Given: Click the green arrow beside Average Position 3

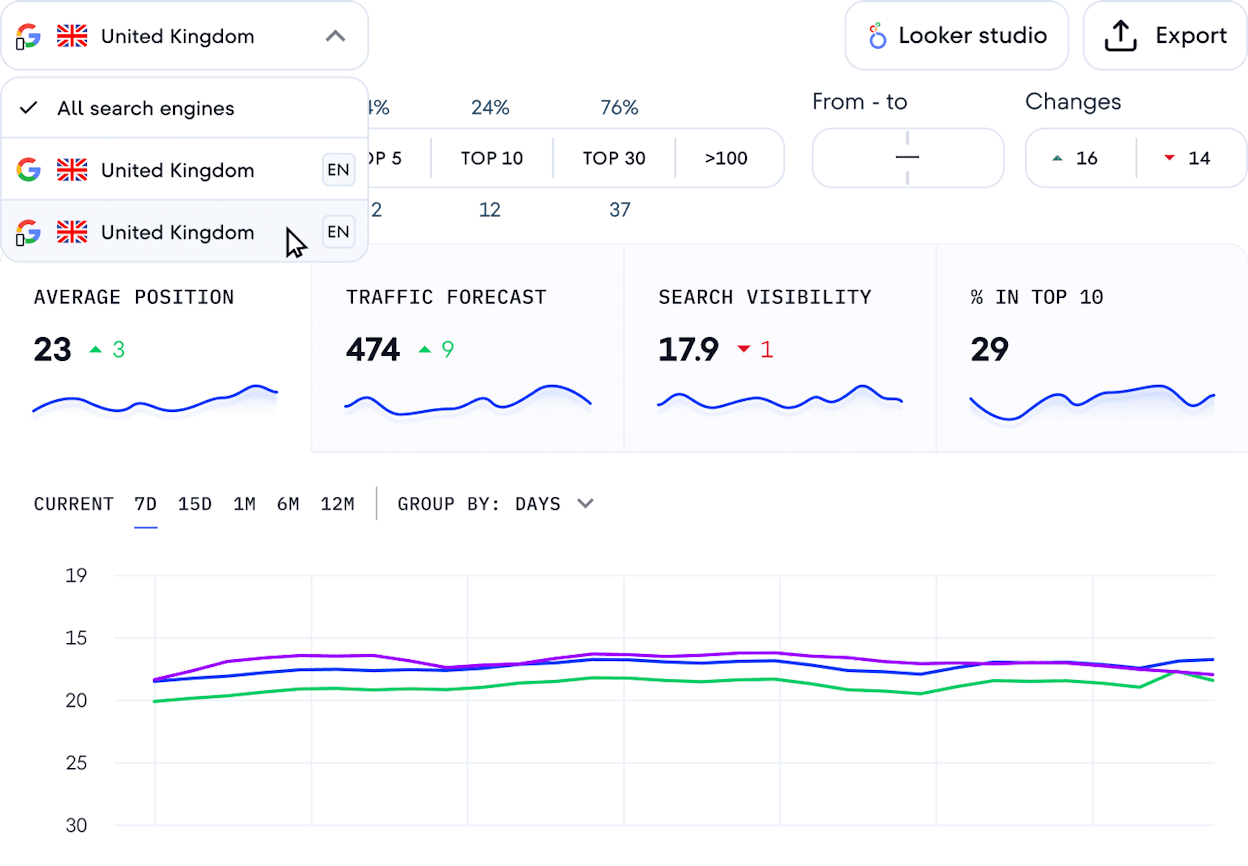Looking at the screenshot, I should [x=96, y=349].
